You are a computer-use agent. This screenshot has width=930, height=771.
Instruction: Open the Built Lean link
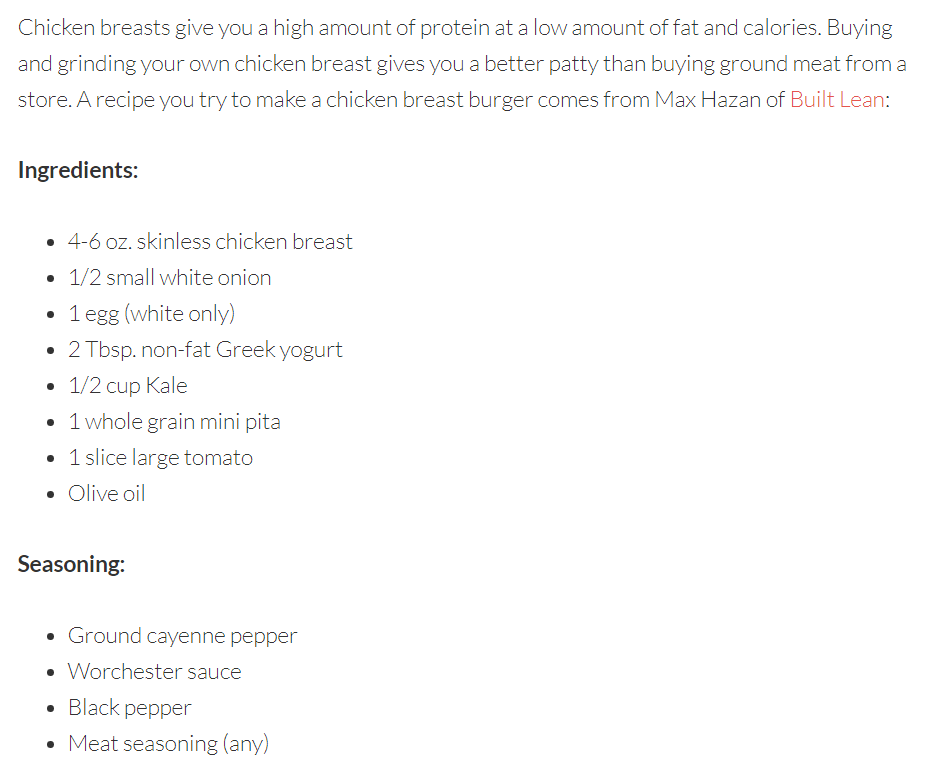[837, 100]
